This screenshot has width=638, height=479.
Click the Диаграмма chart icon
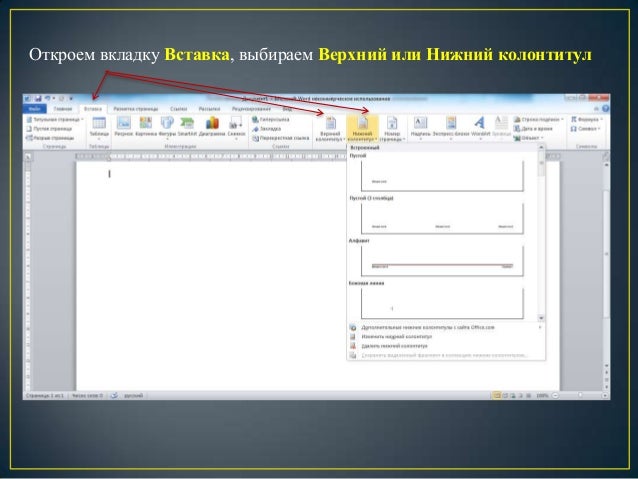(212, 126)
